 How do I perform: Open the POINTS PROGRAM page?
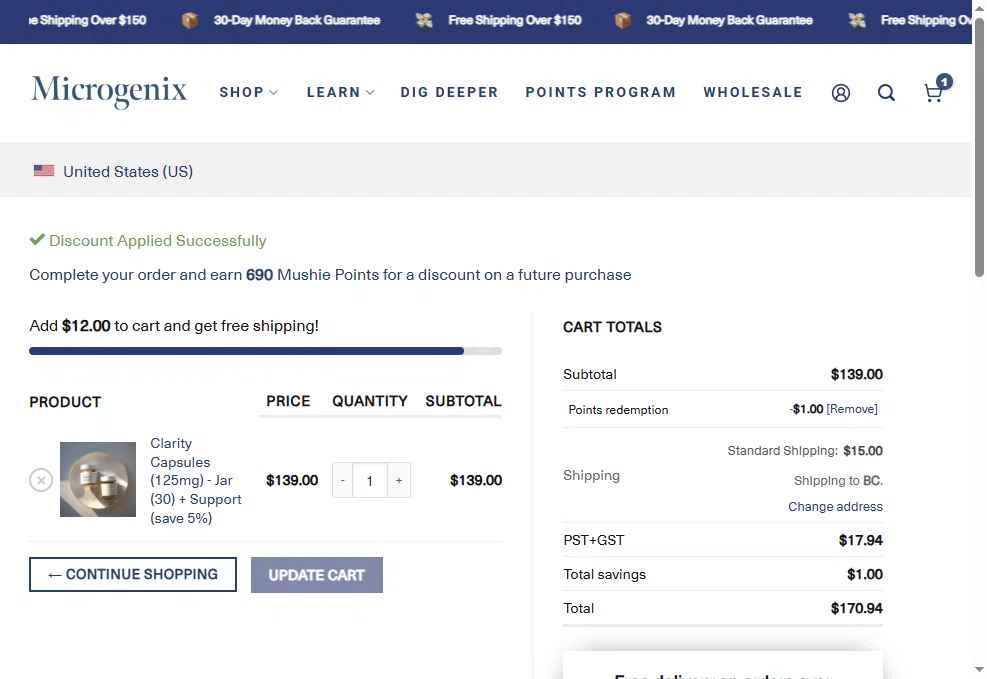point(601,93)
